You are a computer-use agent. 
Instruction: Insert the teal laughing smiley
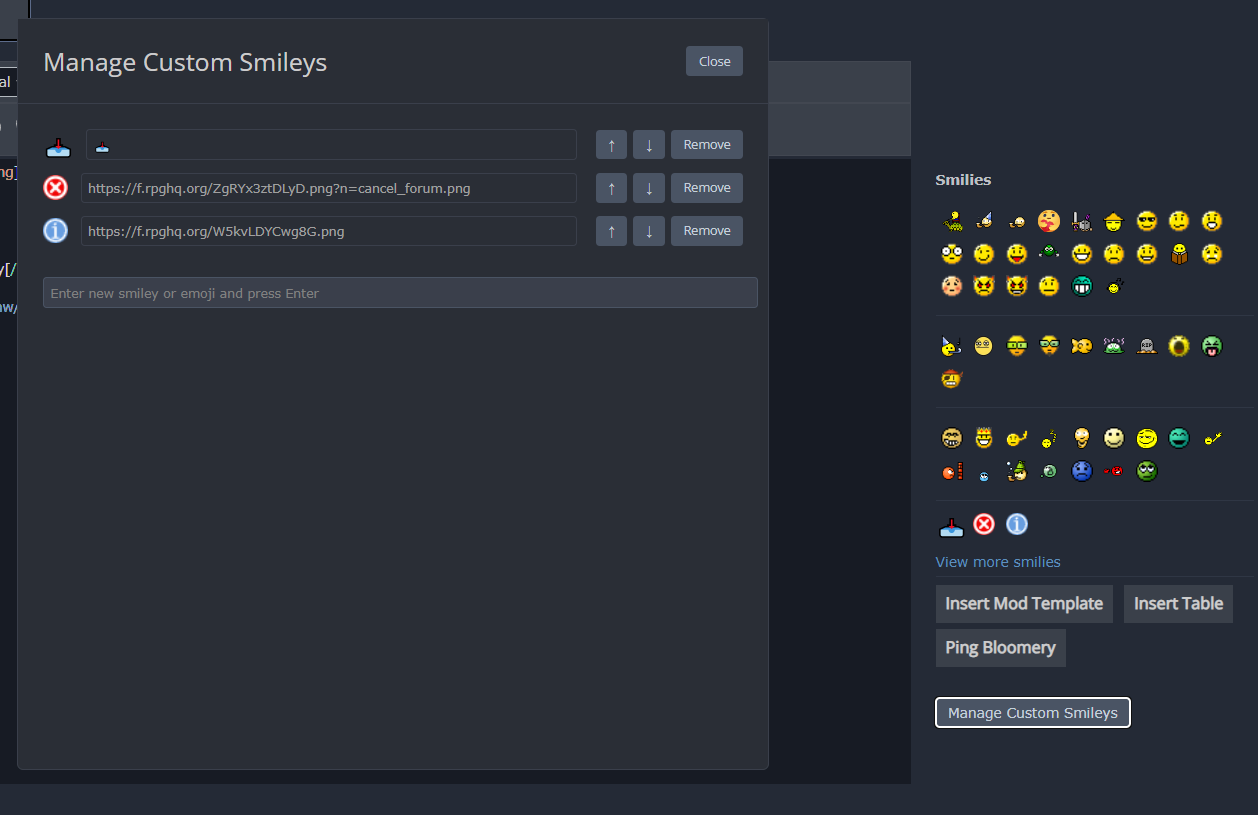point(1179,438)
